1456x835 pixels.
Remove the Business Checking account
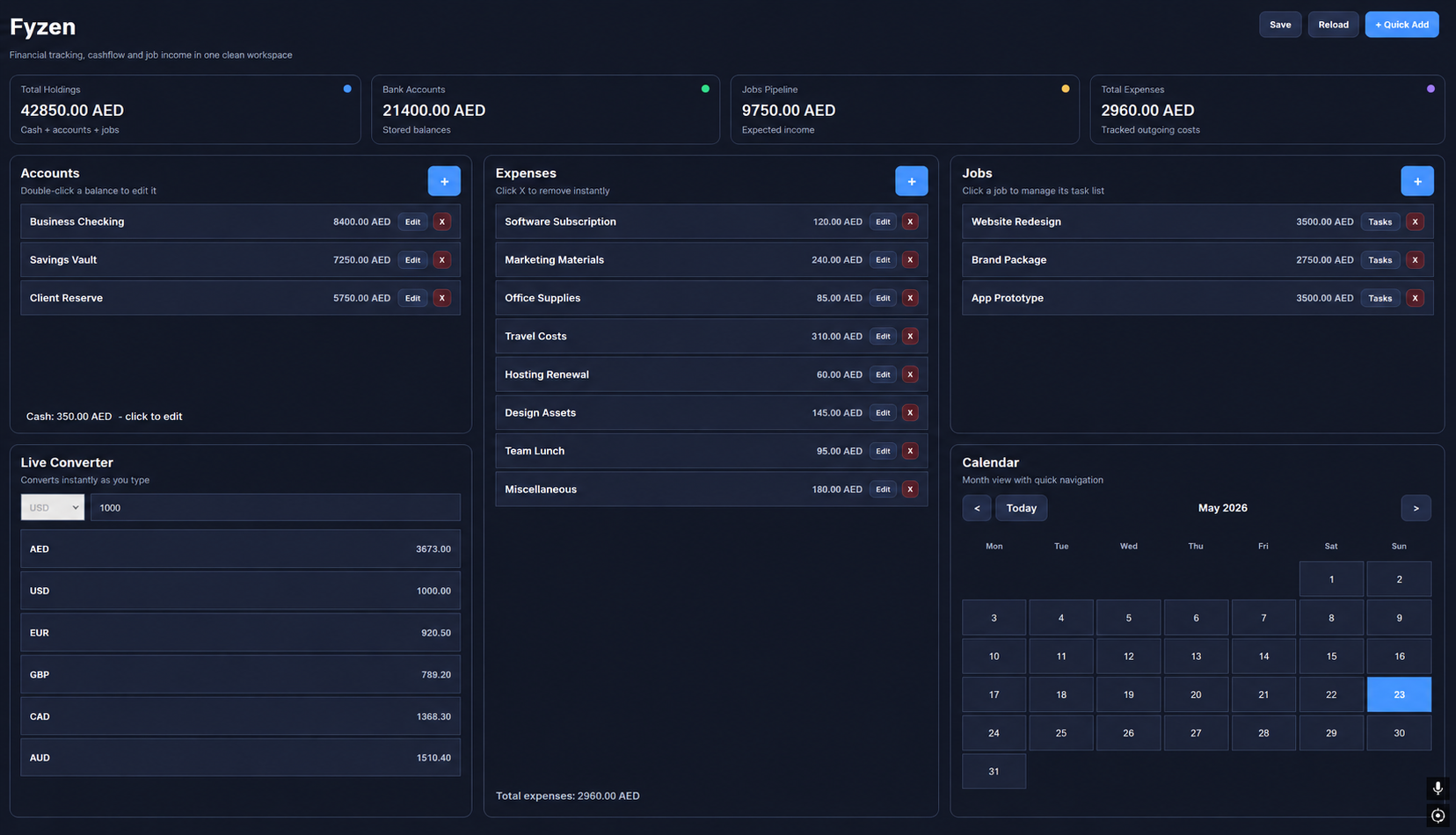[x=442, y=221]
